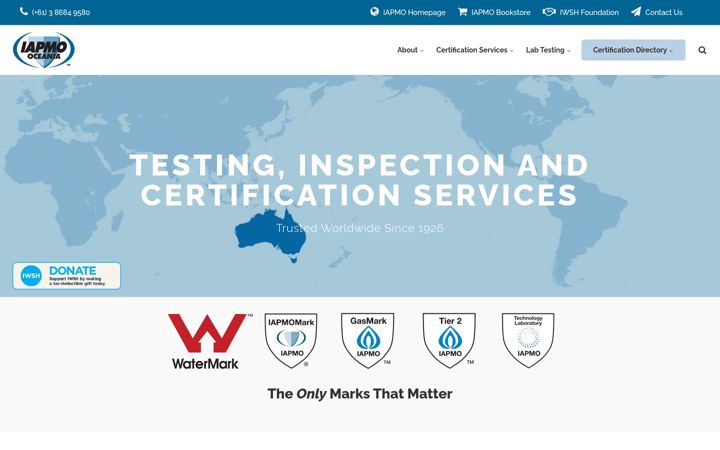Click the paper plane icon beside Contact Us
720x450 pixels.
point(636,11)
